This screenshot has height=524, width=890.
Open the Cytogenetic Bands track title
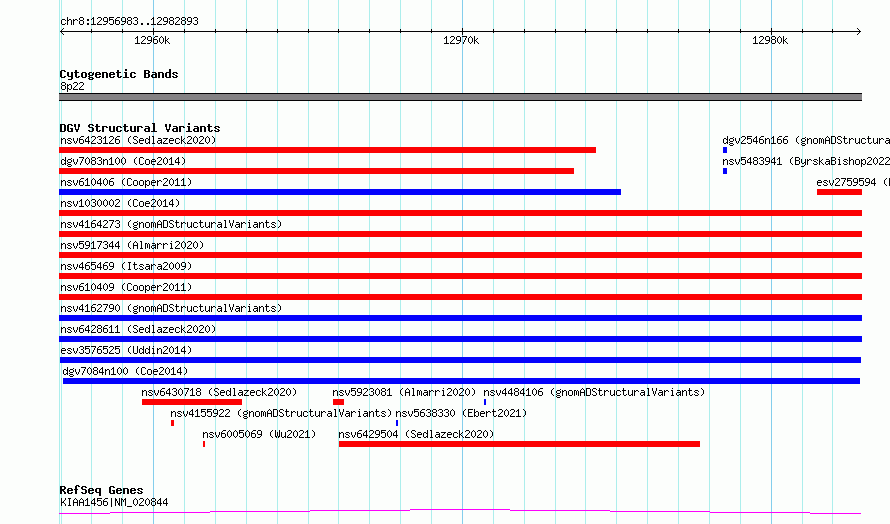(119, 74)
